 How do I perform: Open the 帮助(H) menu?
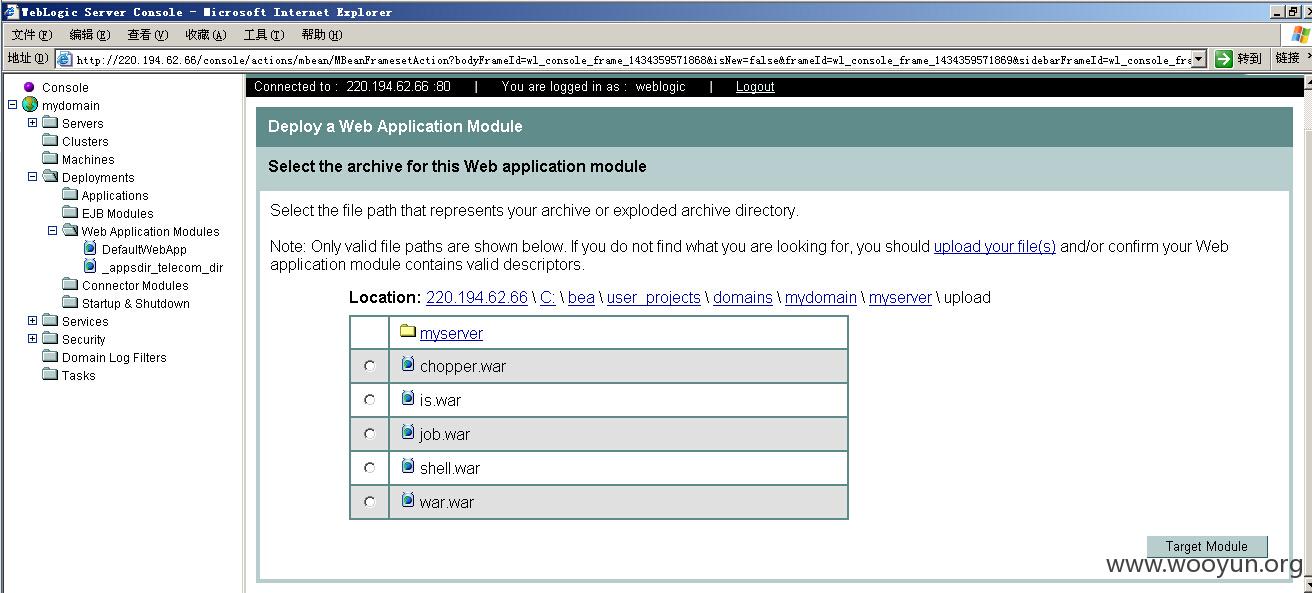(322, 35)
